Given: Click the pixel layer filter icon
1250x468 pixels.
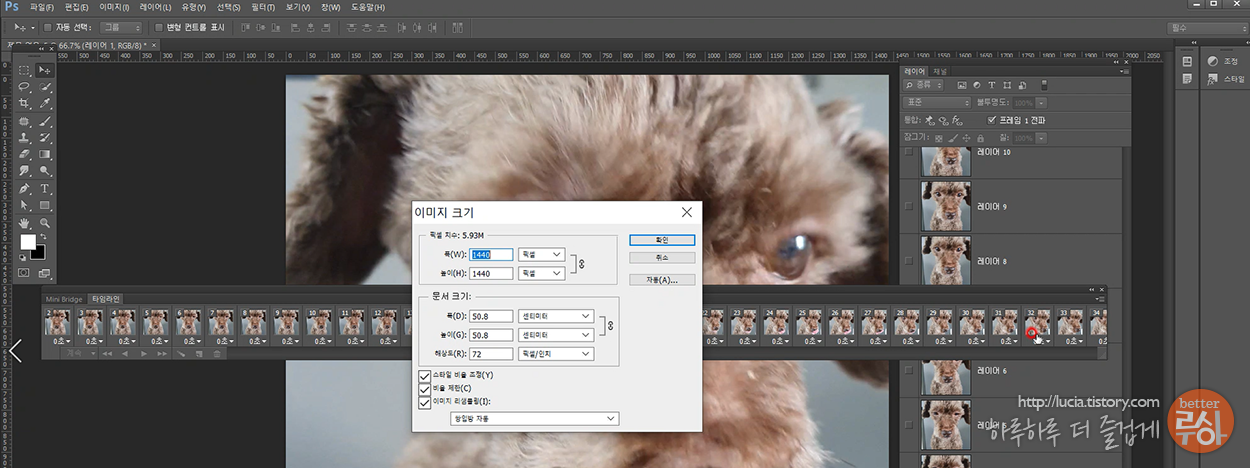Looking at the screenshot, I should click(962, 85).
